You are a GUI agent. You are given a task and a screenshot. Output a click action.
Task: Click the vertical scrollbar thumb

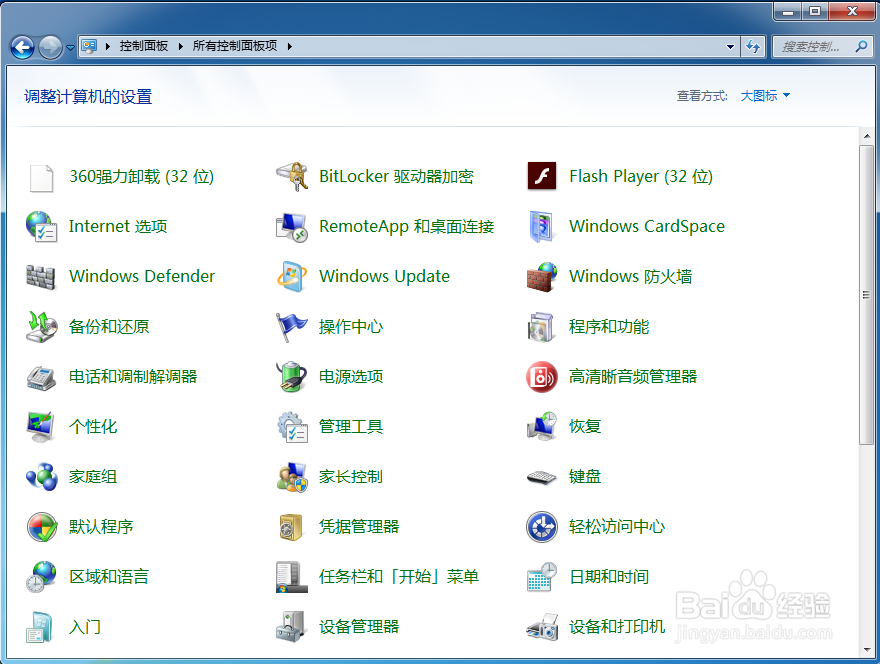[867, 295]
